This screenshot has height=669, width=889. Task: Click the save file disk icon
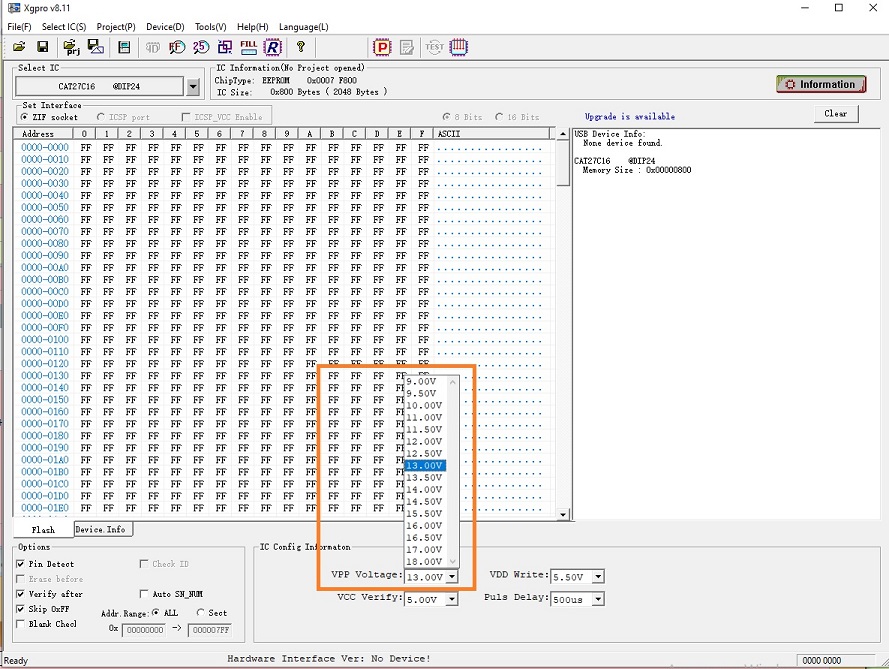click(x=43, y=47)
